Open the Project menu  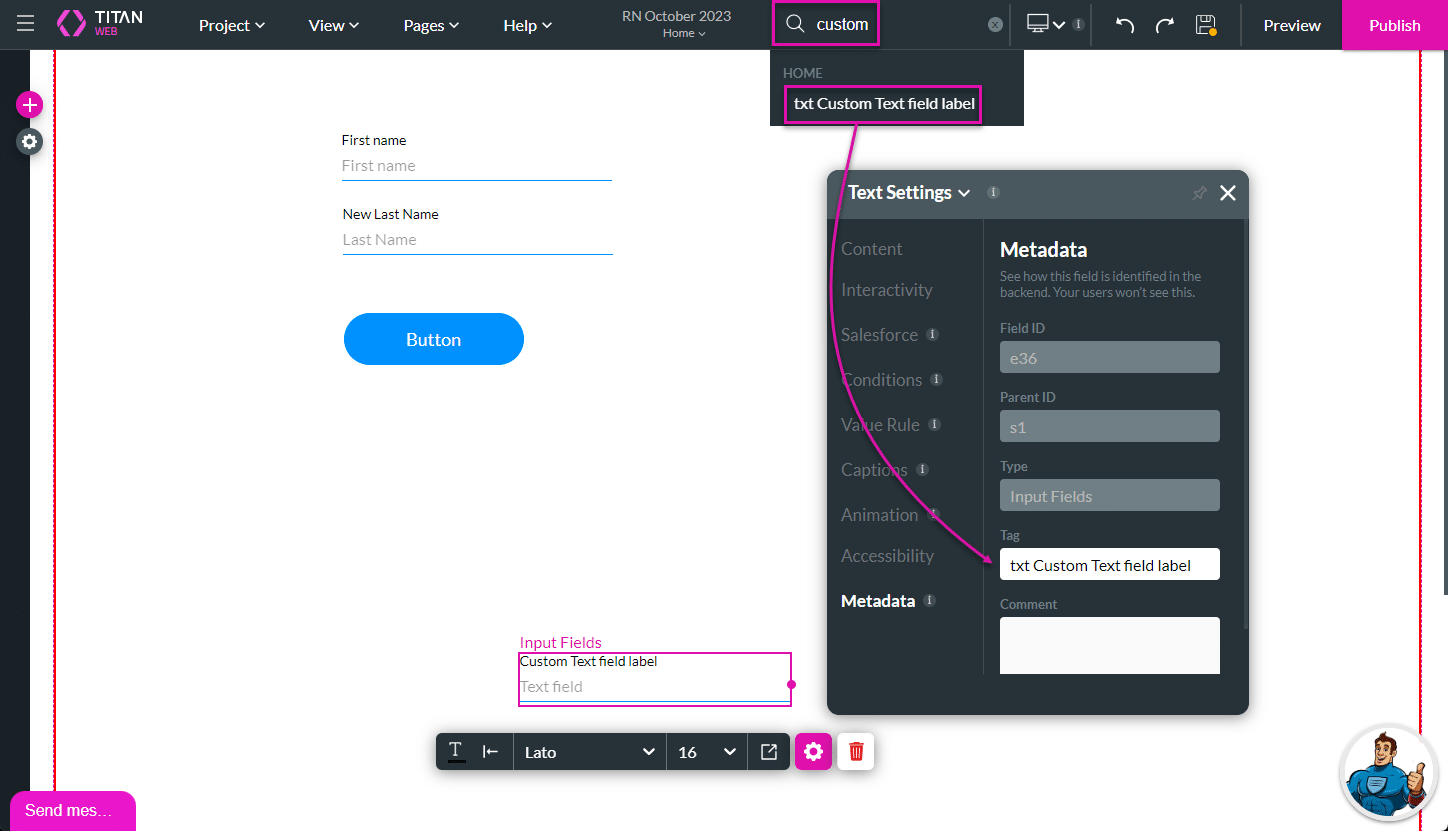231,25
